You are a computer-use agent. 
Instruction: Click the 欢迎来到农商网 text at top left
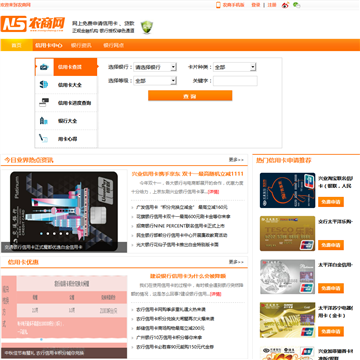point(16,5)
